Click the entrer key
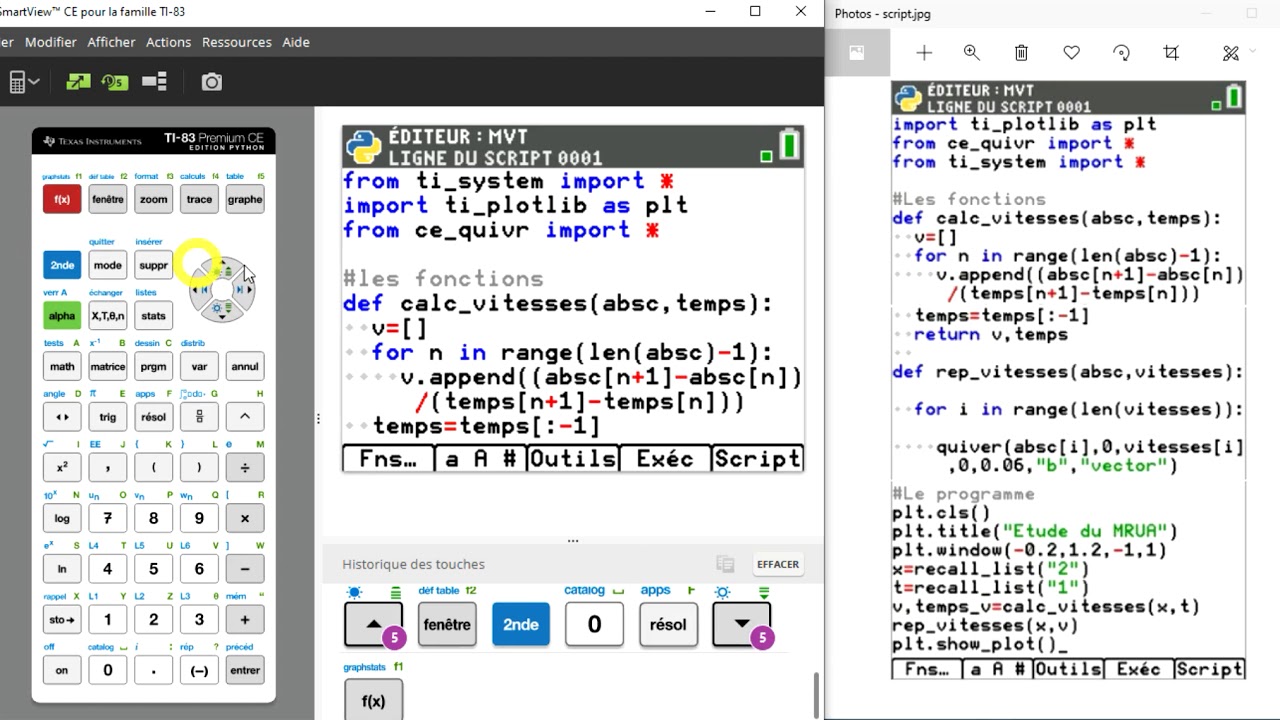Viewport: 1280px width, 720px height. [245, 670]
